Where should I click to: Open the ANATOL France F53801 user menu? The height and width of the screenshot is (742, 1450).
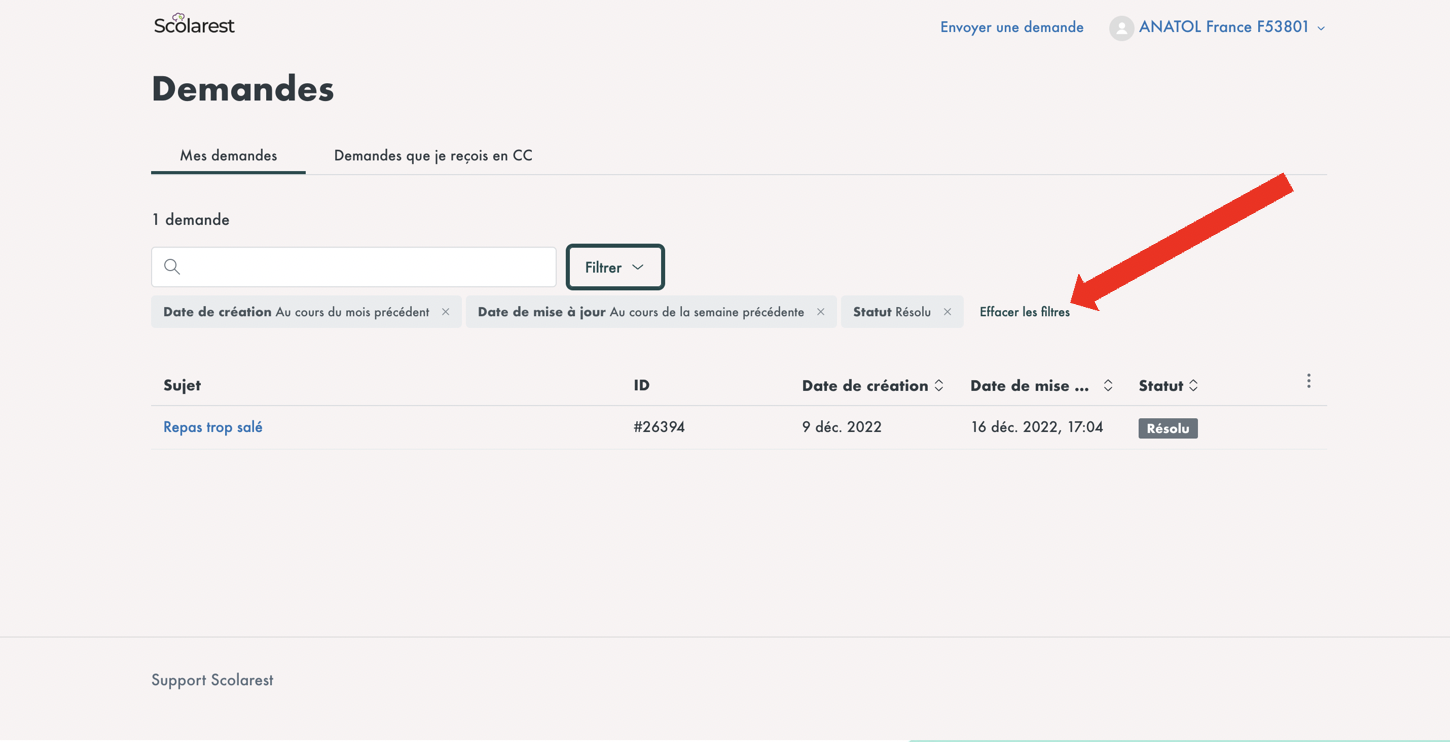[1231, 27]
